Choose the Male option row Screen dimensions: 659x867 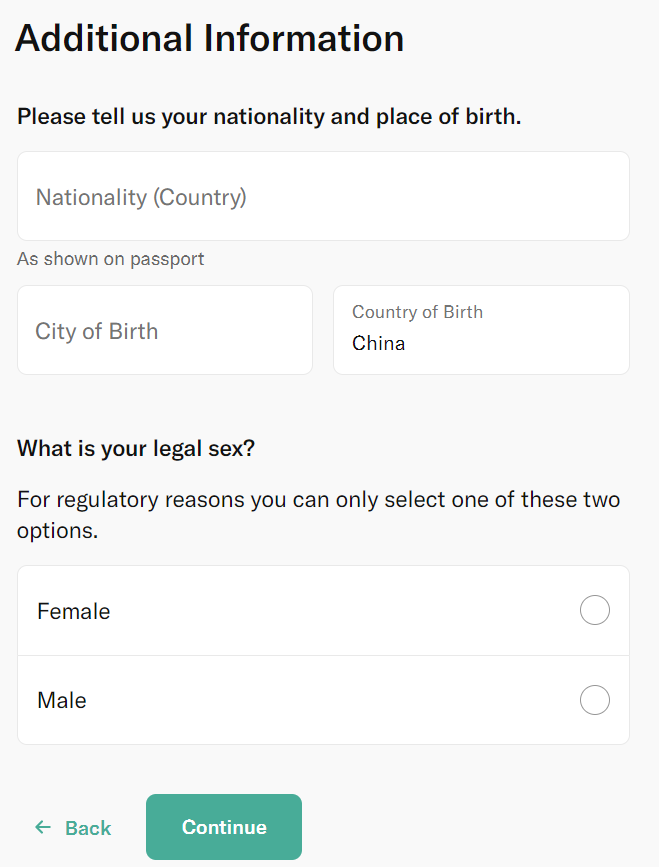click(x=323, y=700)
